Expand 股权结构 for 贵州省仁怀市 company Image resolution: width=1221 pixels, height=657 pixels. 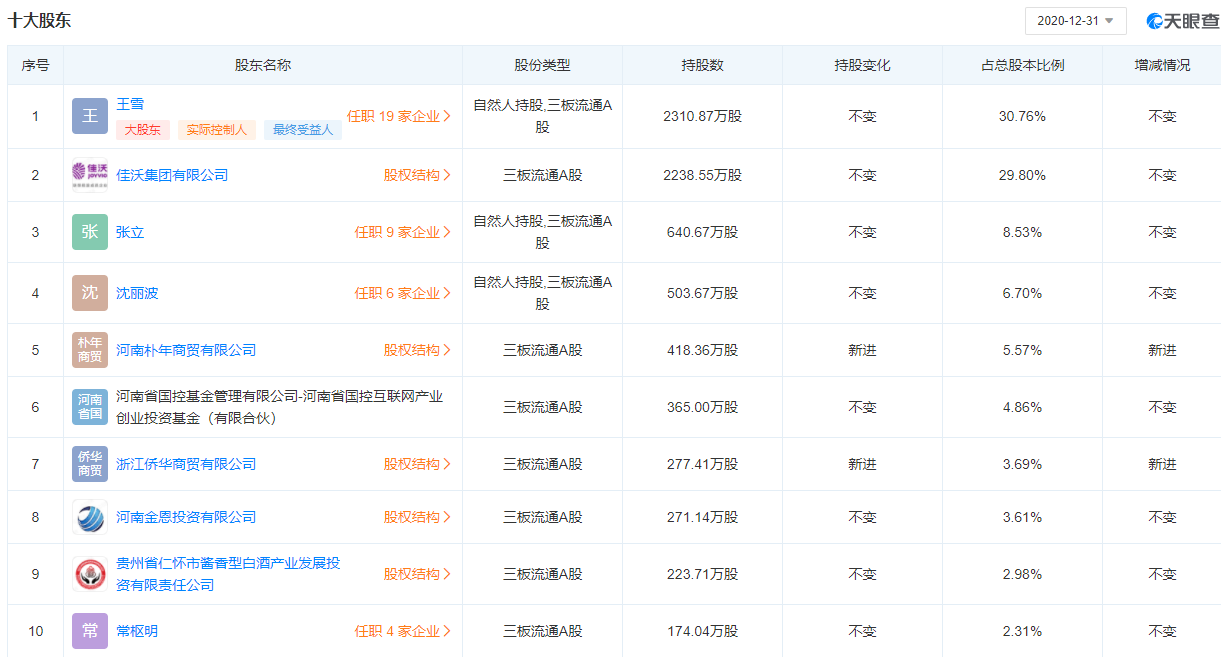[x=417, y=574]
